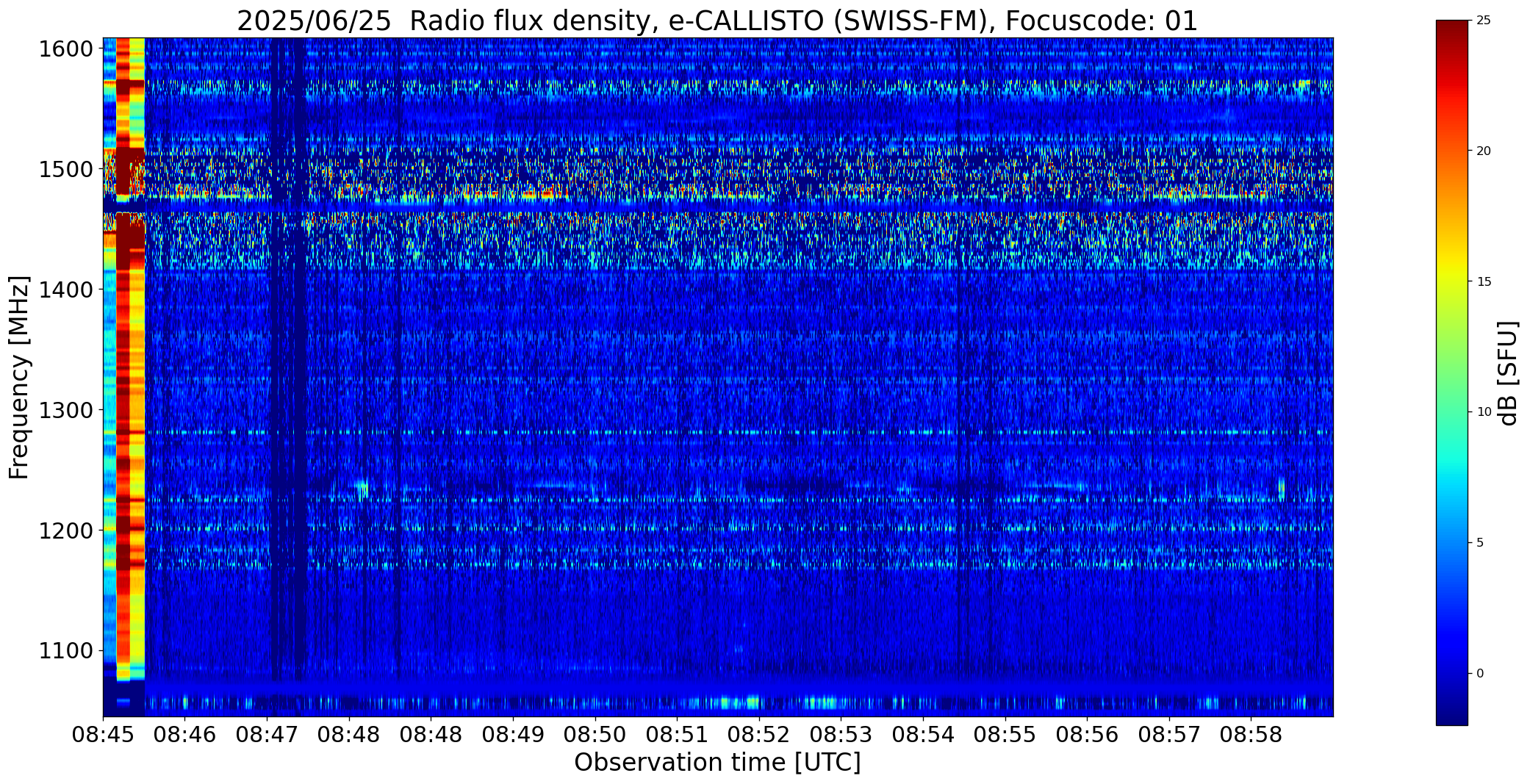Click the colorbar tick label 5

point(1480,543)
